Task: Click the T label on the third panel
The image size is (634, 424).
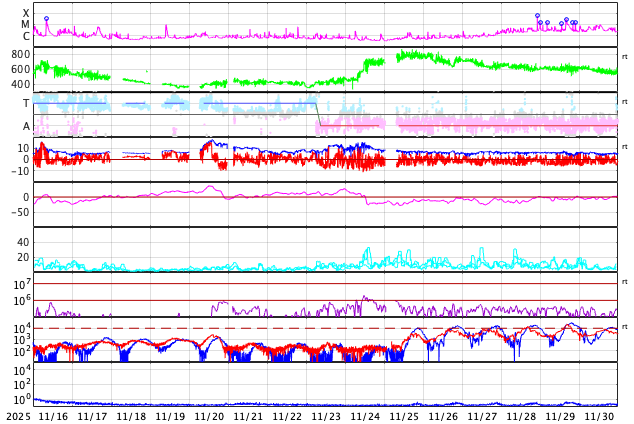Action: [x=26, y=103]
